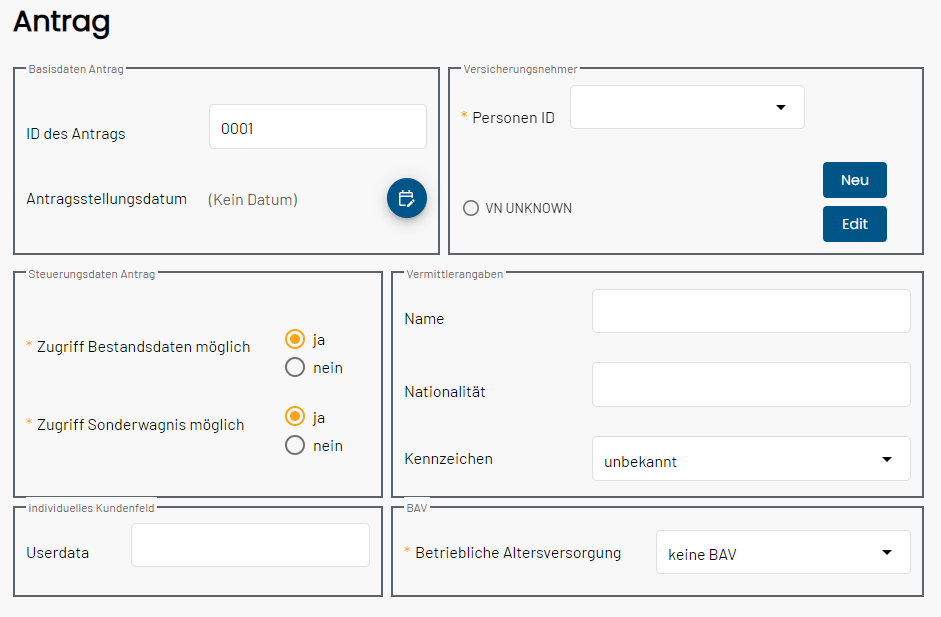Select ja for Zugriff Bestandsdaten möglich
The image size is (941, 617).
point(295,339)
